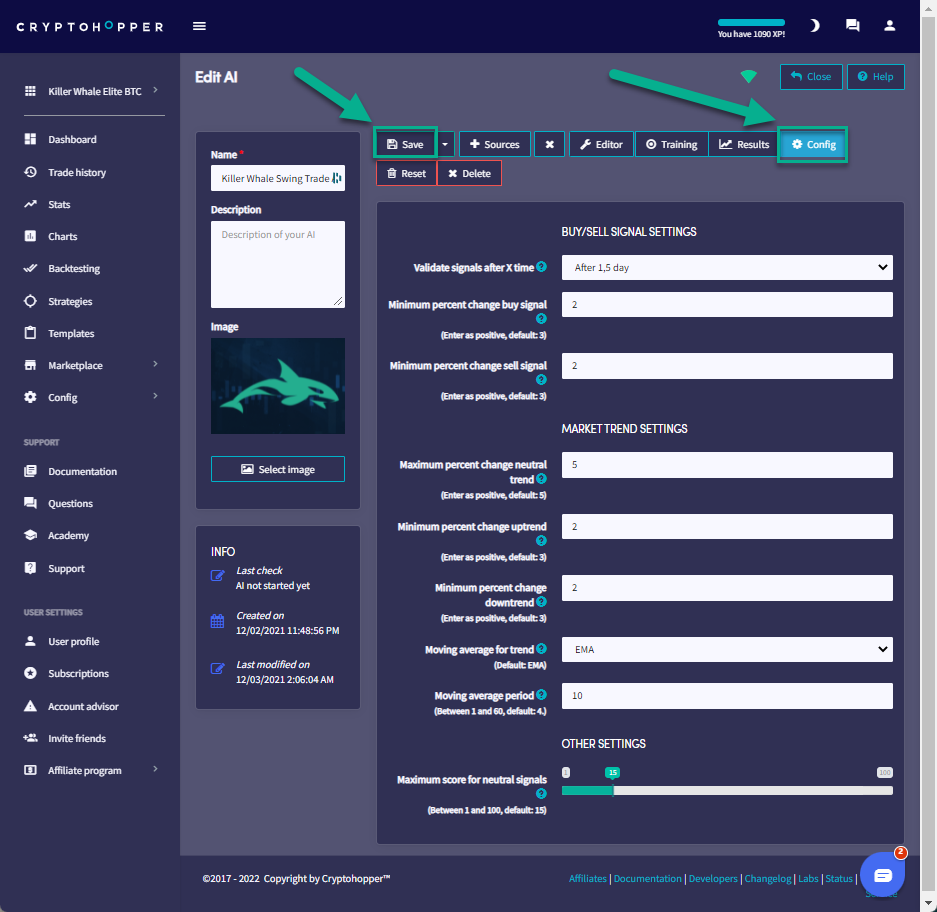Click the hamburger menu icon in header
This screenshot has height=912, width=937.
tap(199, 26)
